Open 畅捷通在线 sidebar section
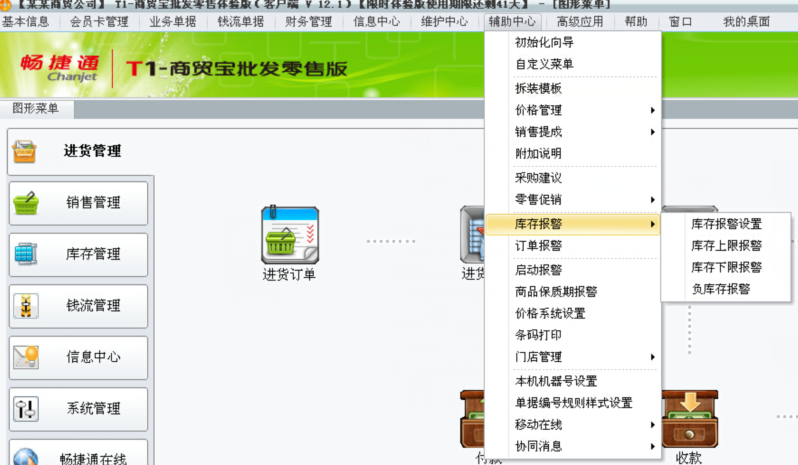The image size is (798, 465). (x=78, y=454)
